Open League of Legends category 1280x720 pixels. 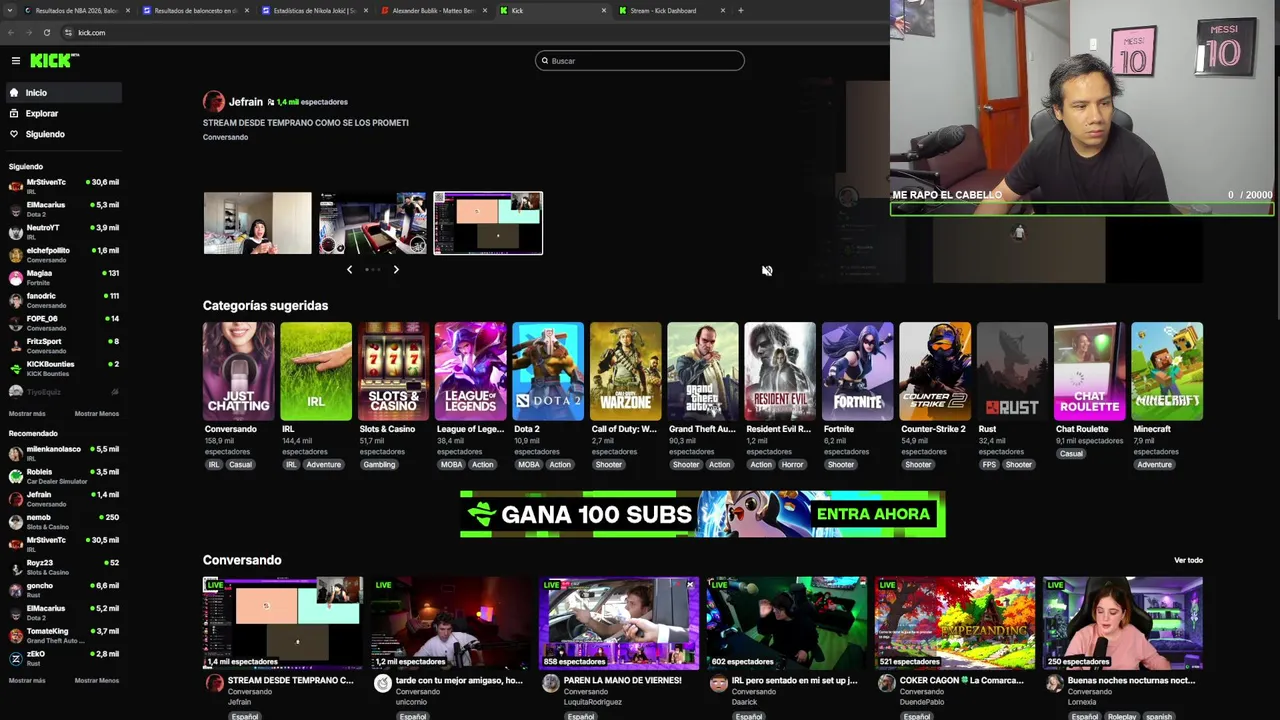click(x=471, y=371)
